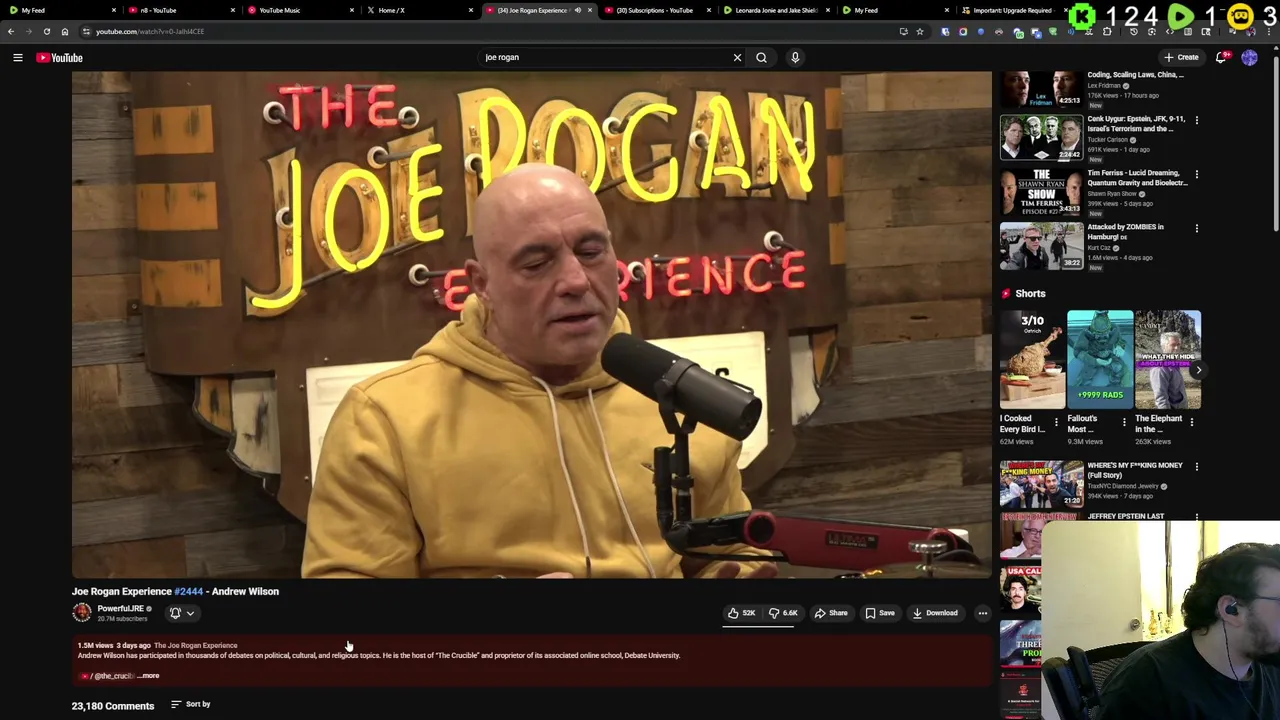Bookmark this page with the star icon
Viewport: 1280px width, 720px height.
point(920,32)
